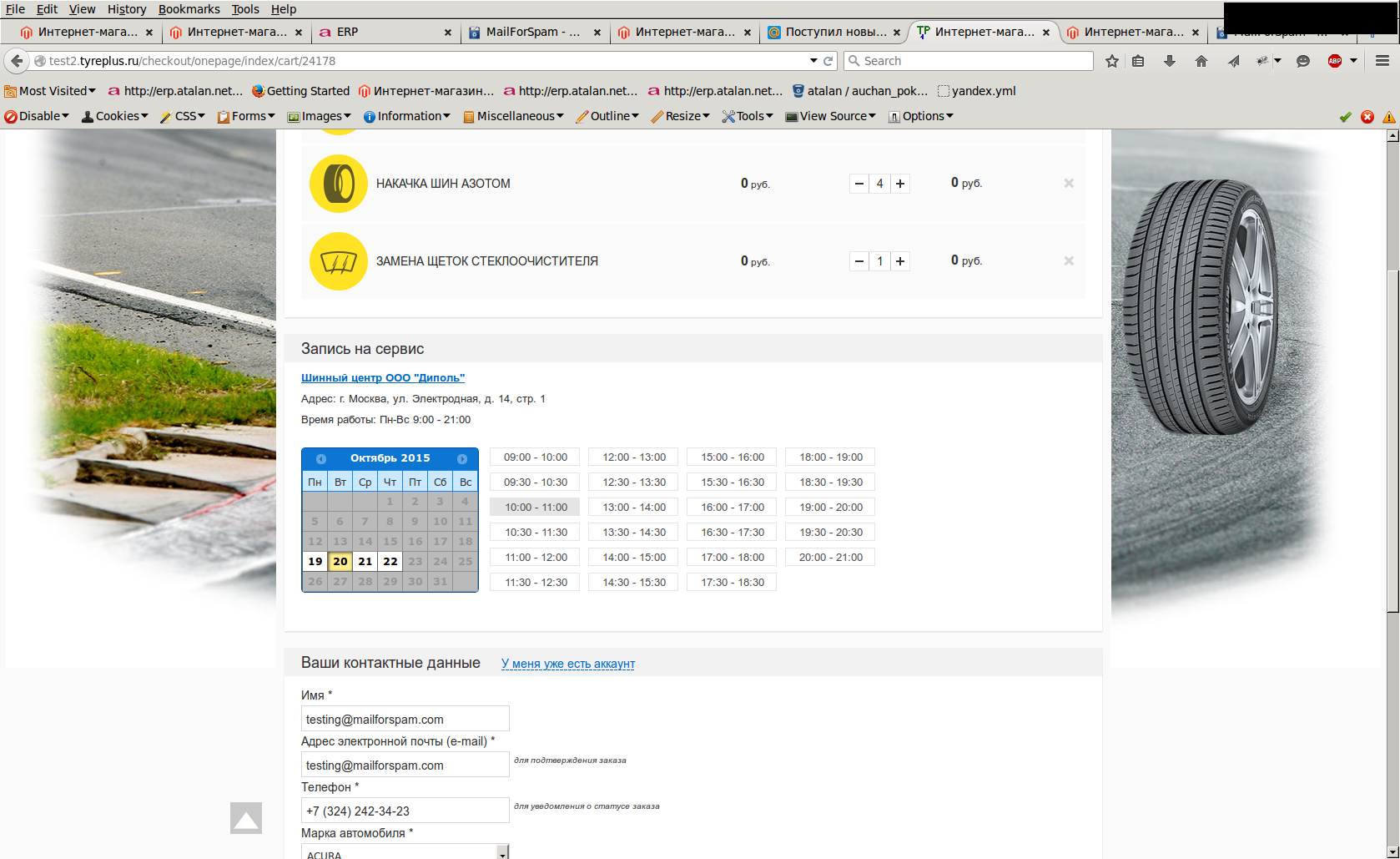This screenshot has height=859, width=1400.
Task: Click the green checkmark validation icon
Action: pos(1345,117)
